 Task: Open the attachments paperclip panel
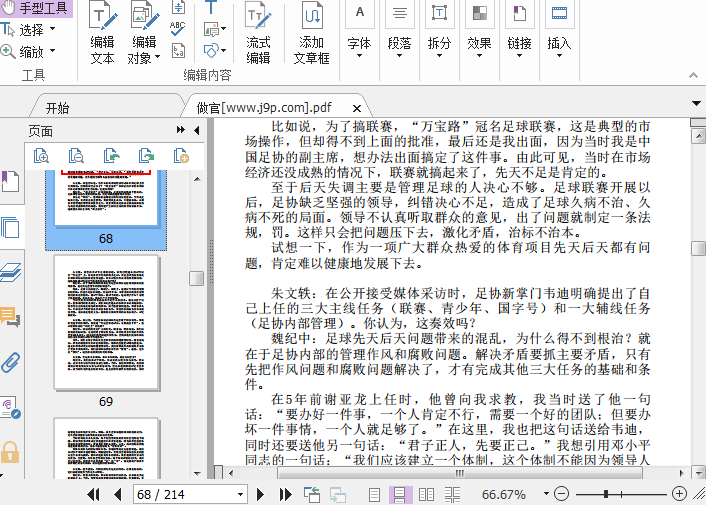[x=10, y=362]
